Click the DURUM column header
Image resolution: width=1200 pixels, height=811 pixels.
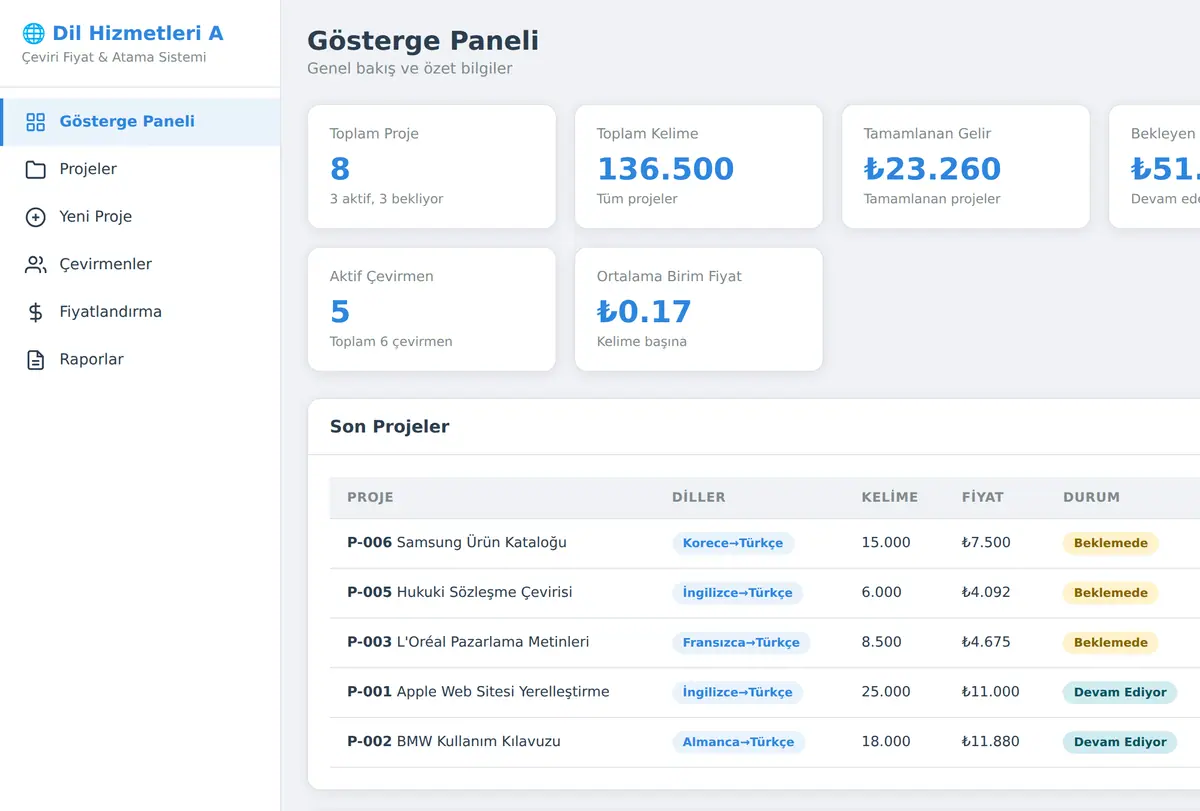pyautogui.click(x=1092, y=497)
